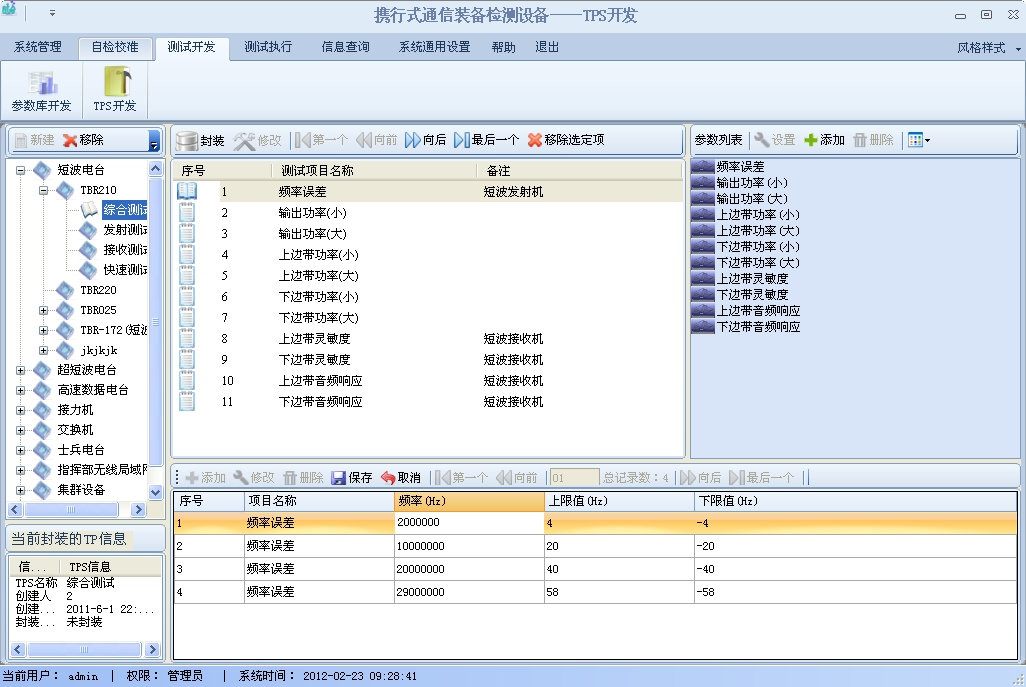Open the 系统通用设置 menu
Image resolution: width=1026 pixels, height=687 pixels.
pyautogui.click(x=434, y=47)
